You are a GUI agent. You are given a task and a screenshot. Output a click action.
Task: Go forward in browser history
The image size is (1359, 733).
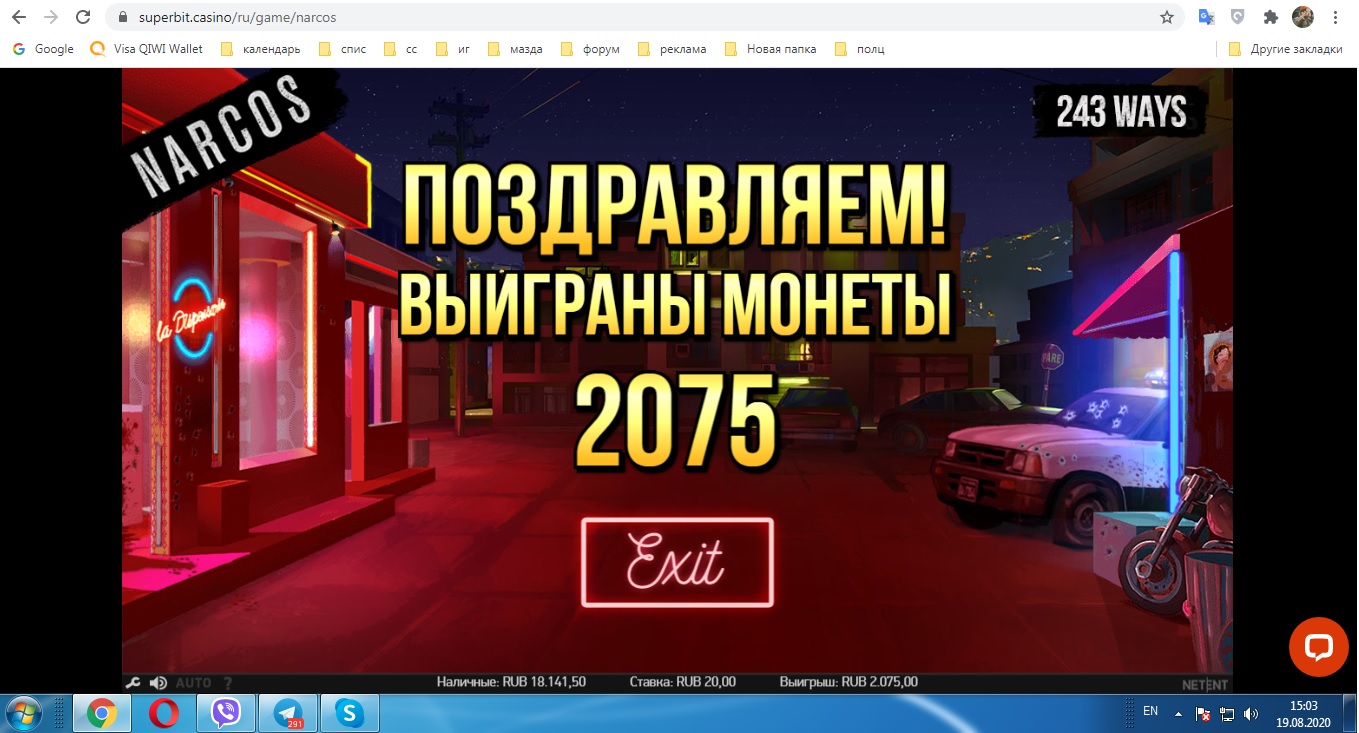coord(51,17)
